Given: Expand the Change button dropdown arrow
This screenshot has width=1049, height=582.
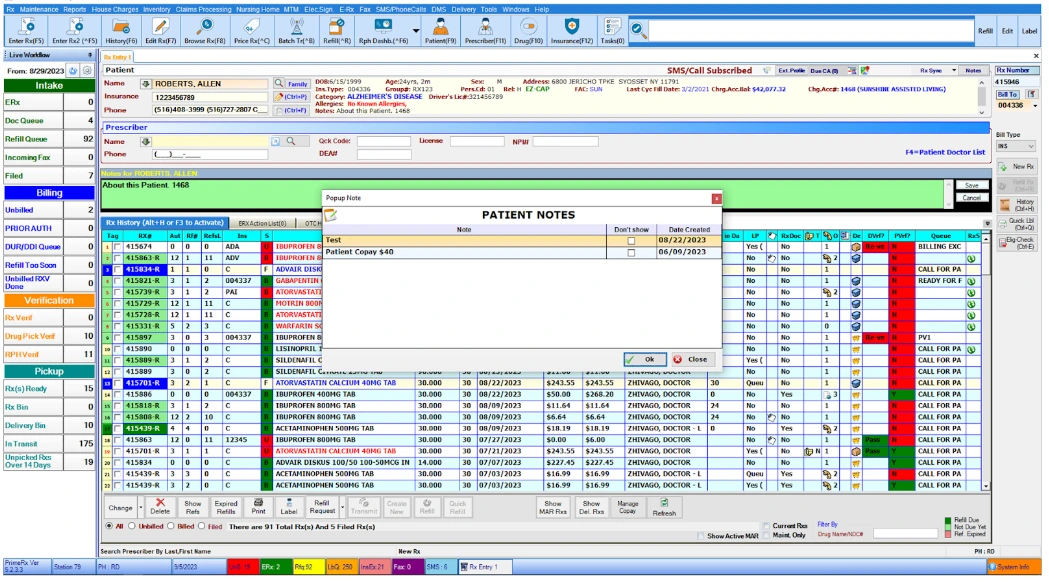Looking at the screenshot, I should tap(140, 508).
